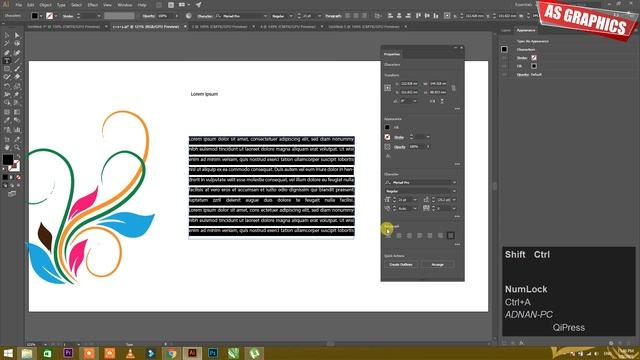The width and height of the screenshot is (640, 360).
Task: Click stroke swatch in Appearance panel
Action: (x=534, y=58)
